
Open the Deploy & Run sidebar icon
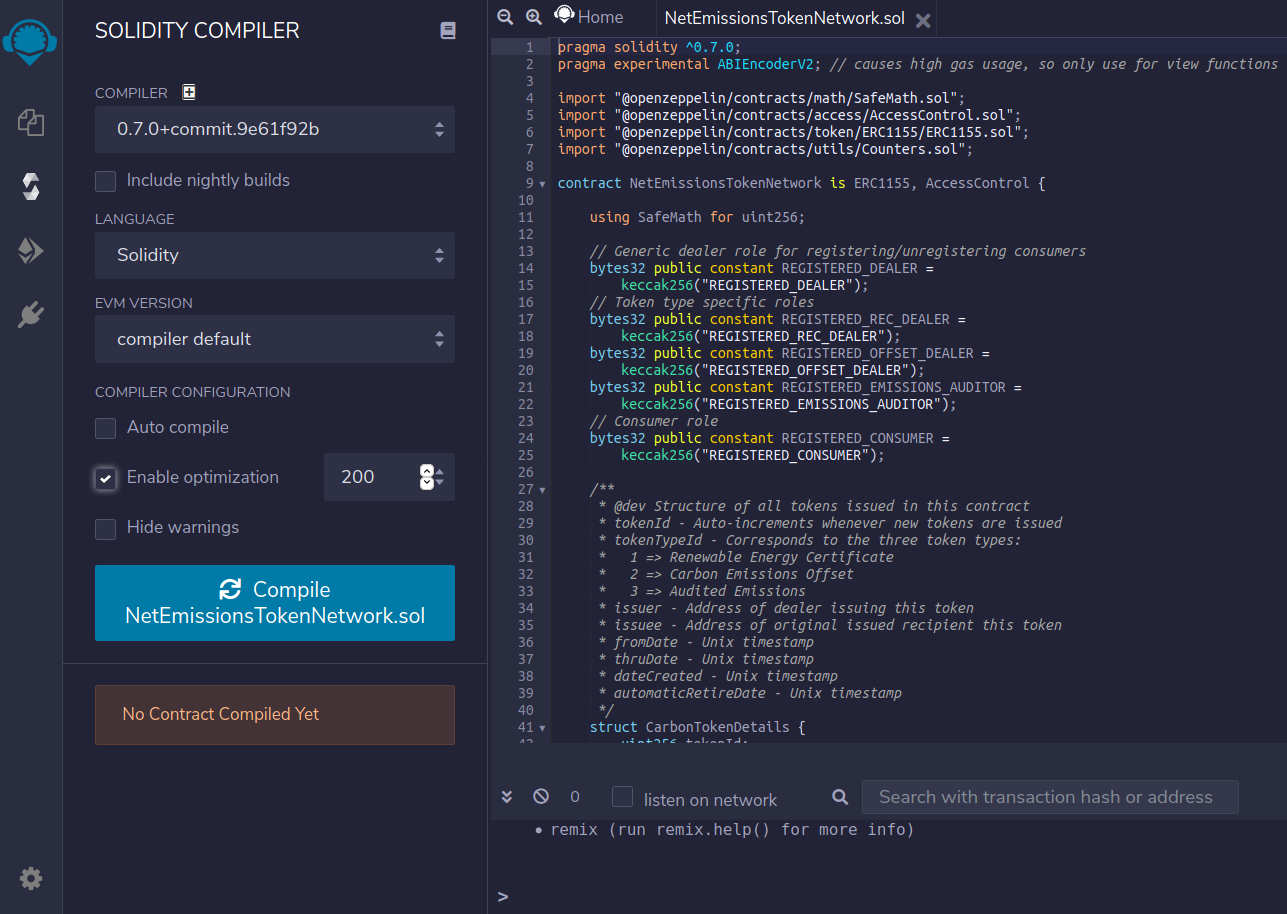point(31,250)
